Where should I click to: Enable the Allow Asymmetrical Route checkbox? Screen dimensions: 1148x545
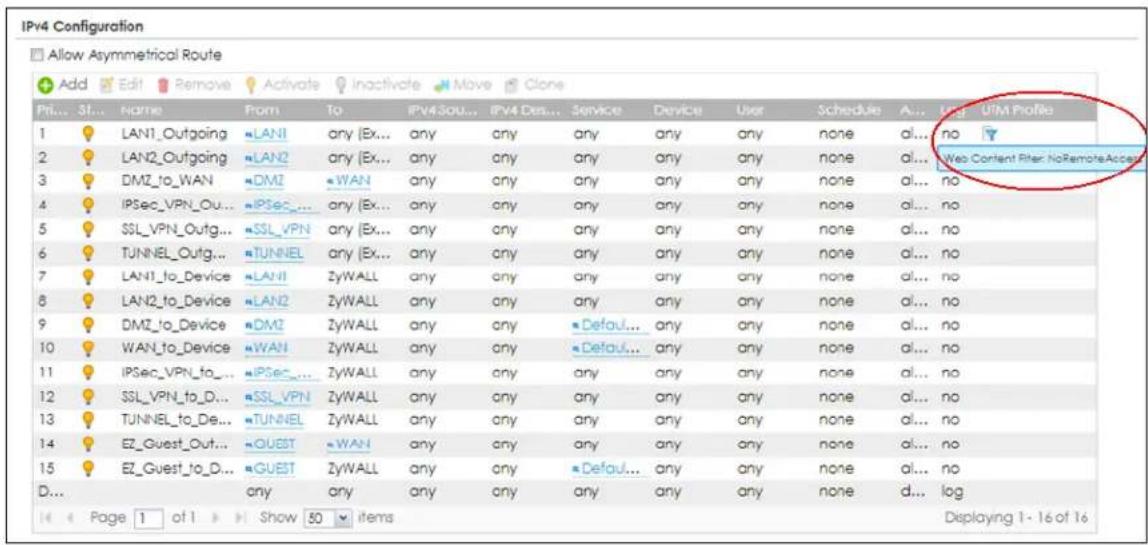[x=37, y=56]
